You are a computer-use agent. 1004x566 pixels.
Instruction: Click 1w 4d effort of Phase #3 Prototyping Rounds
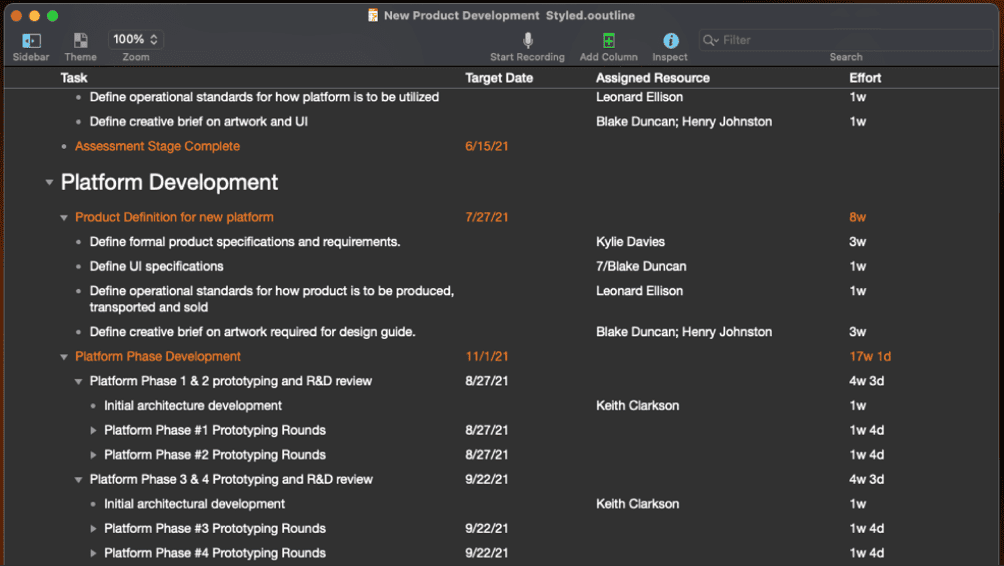point(866,528)
